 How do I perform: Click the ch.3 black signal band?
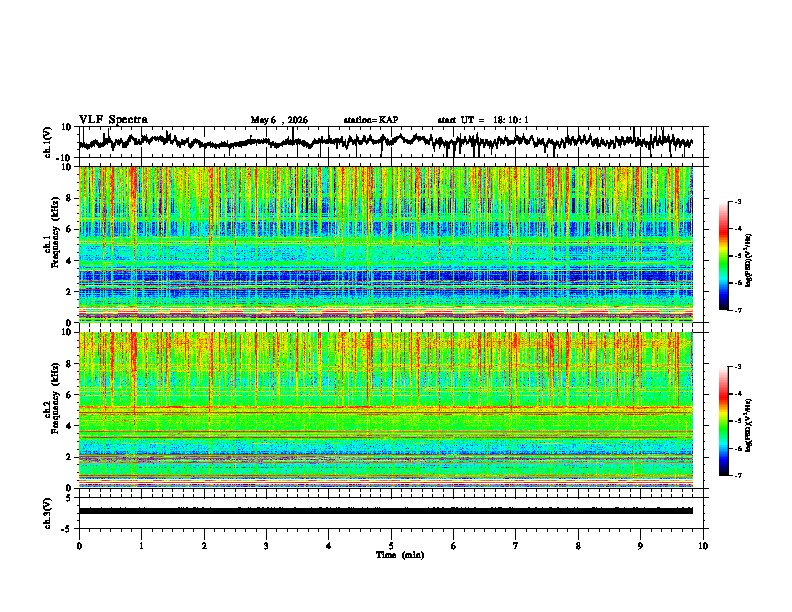pyautogui.click(x=386, y=511)
